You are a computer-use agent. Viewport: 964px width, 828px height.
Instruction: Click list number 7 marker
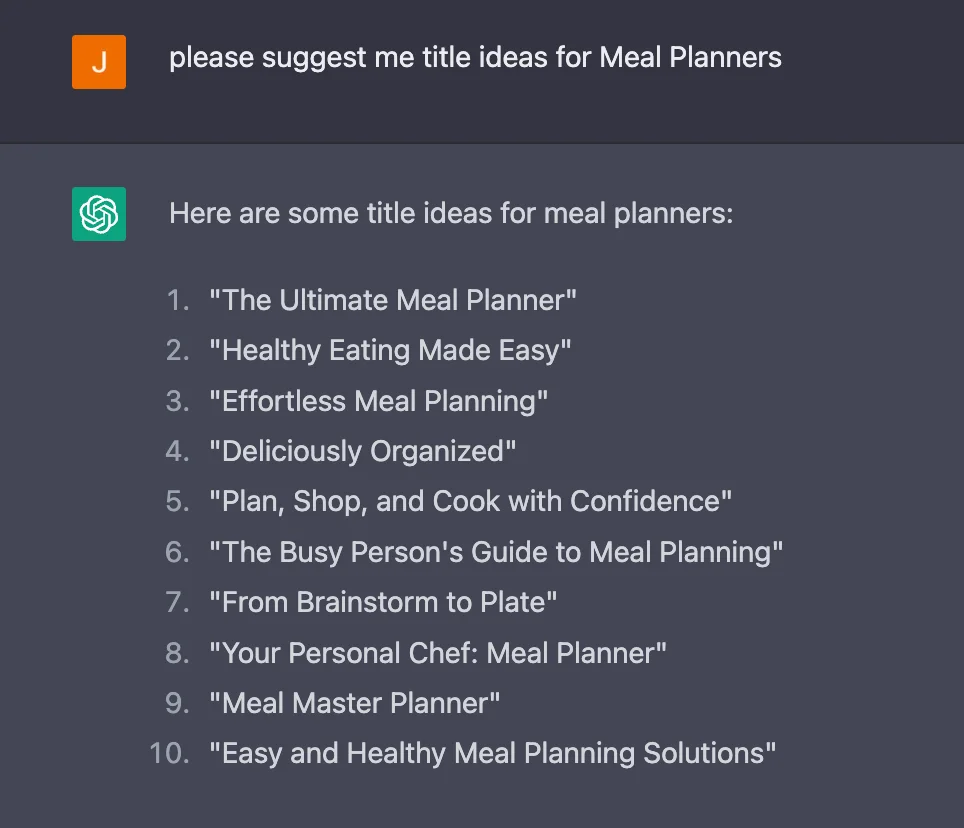click(x=178, y=602)
